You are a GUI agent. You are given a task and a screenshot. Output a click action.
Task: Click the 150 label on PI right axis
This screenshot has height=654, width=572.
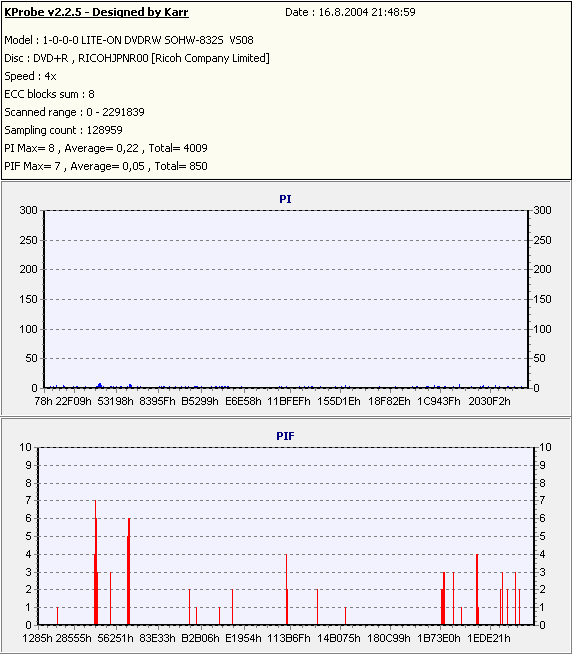542,299
